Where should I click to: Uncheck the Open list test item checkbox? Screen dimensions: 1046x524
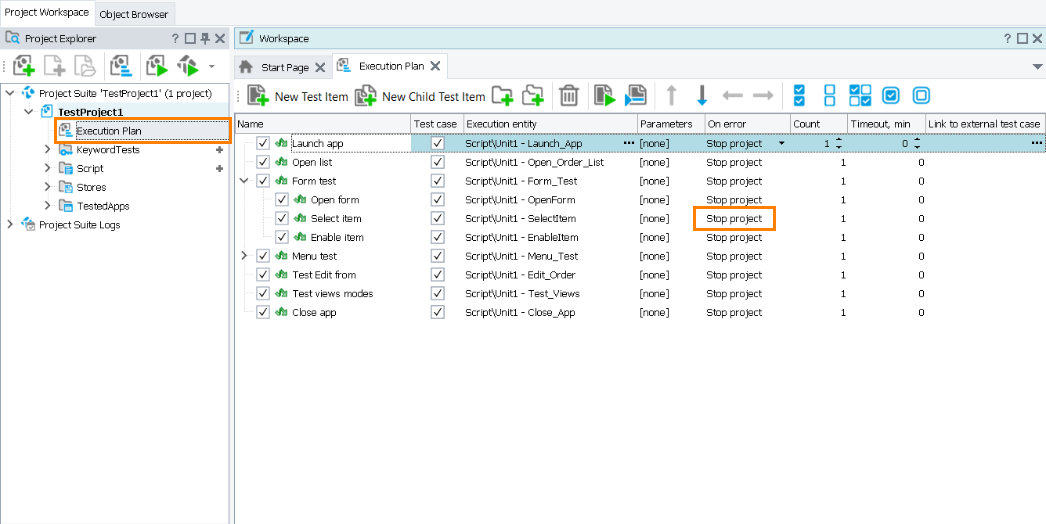coord(263,162)
